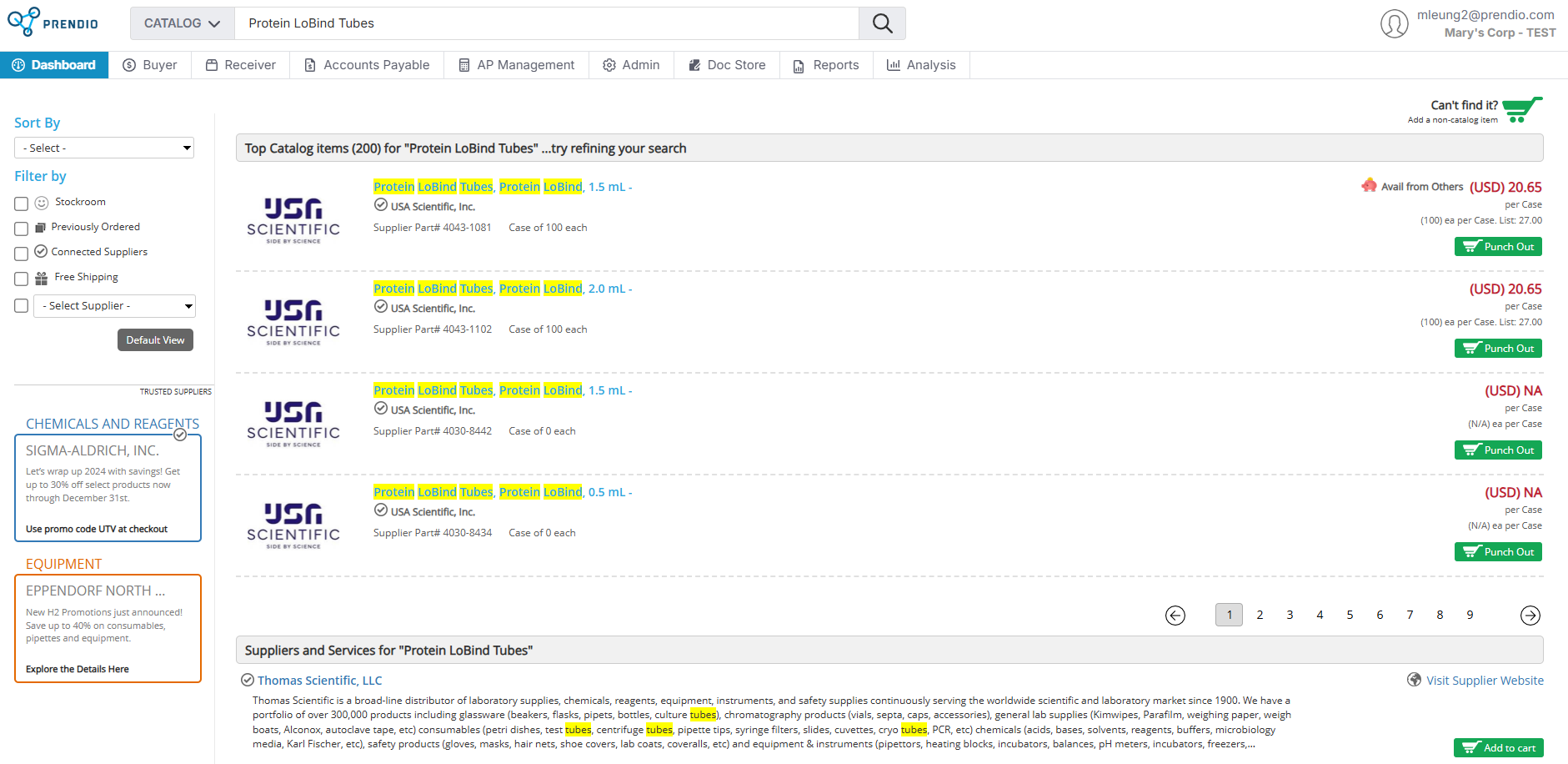
Task: Click USA Scientific logo for part 4030-8442
Action: [x=293, y=424]
